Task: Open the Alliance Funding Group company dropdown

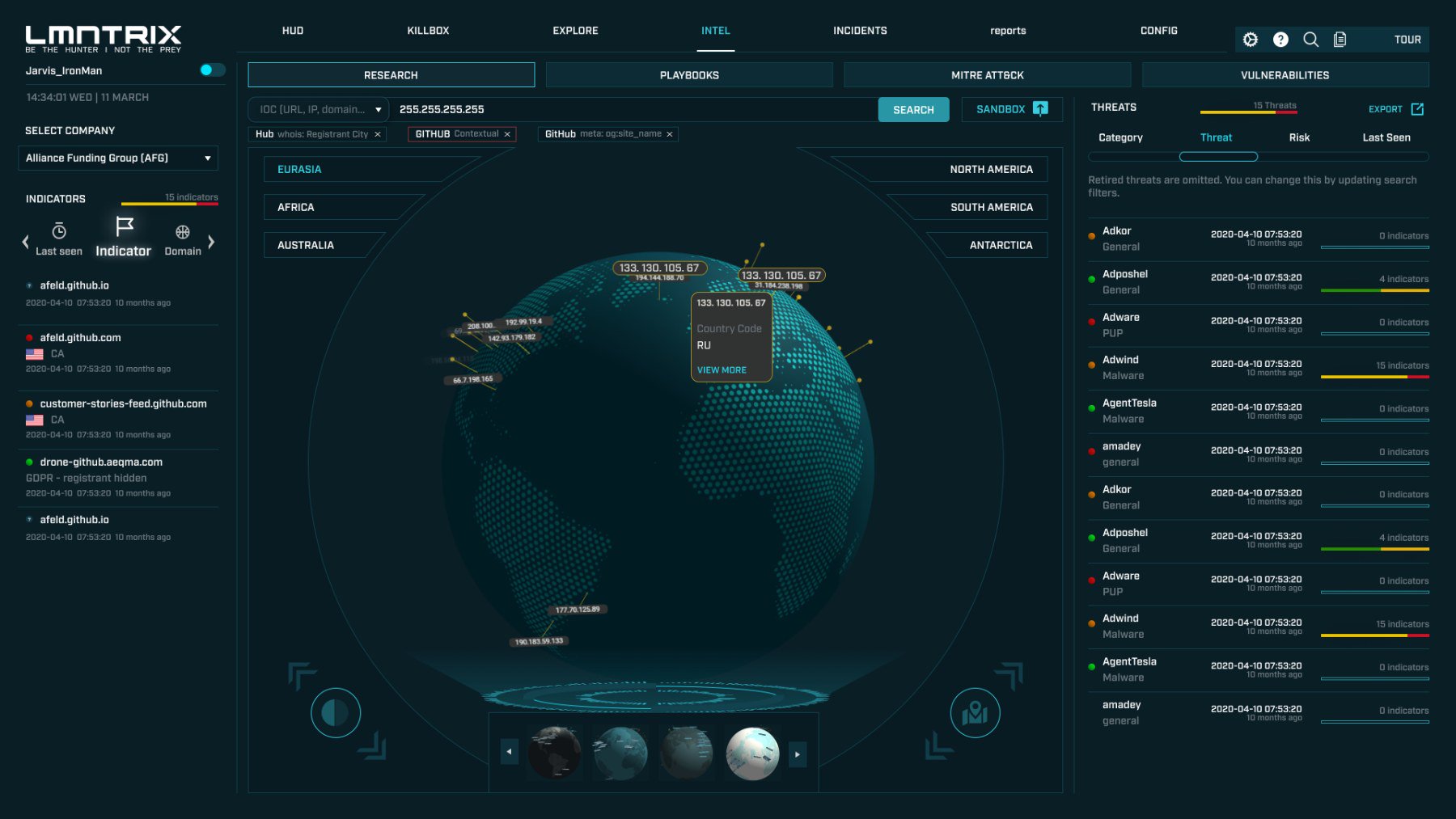Action: pyautogui.click(x=118, y=158)
